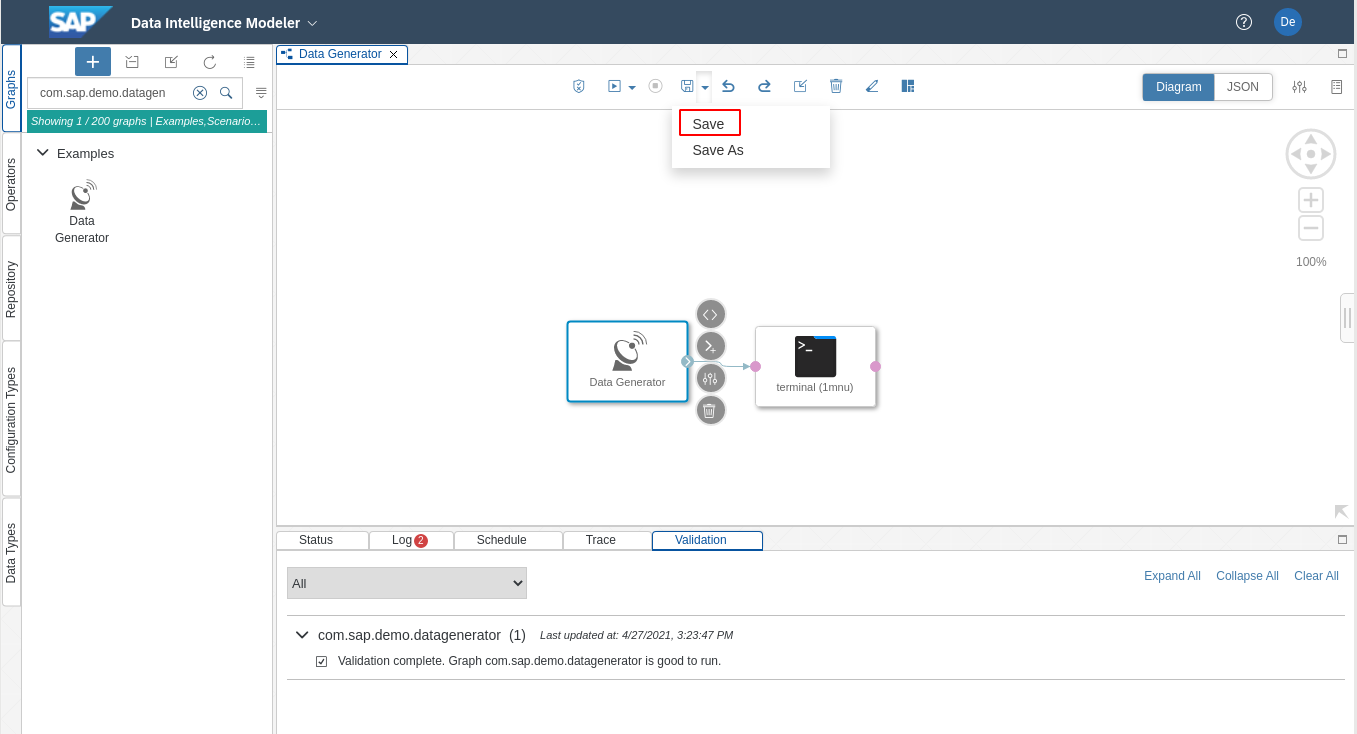Close the Data Generator editor tab
The width and height of the screenshot is (1357, 734).
(394, 55)
